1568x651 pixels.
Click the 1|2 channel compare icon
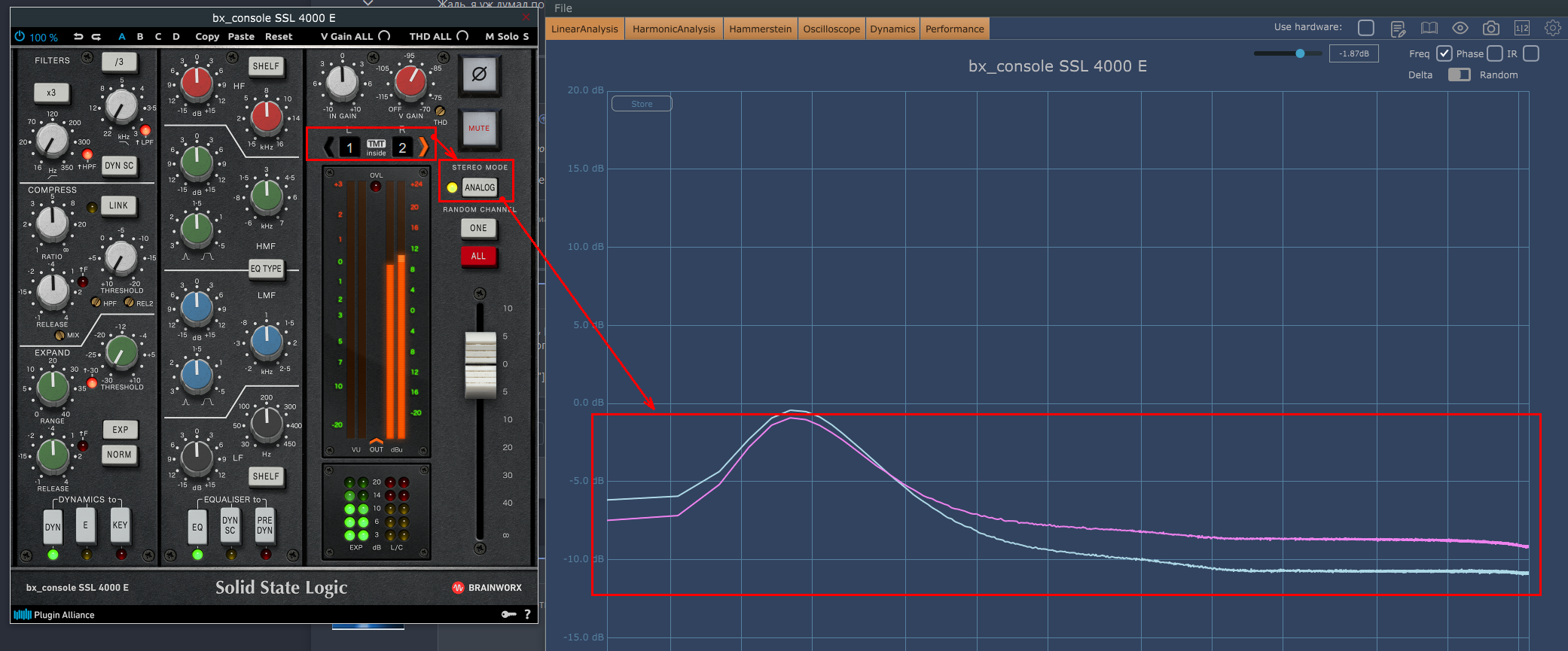[x=1521, y=29]
